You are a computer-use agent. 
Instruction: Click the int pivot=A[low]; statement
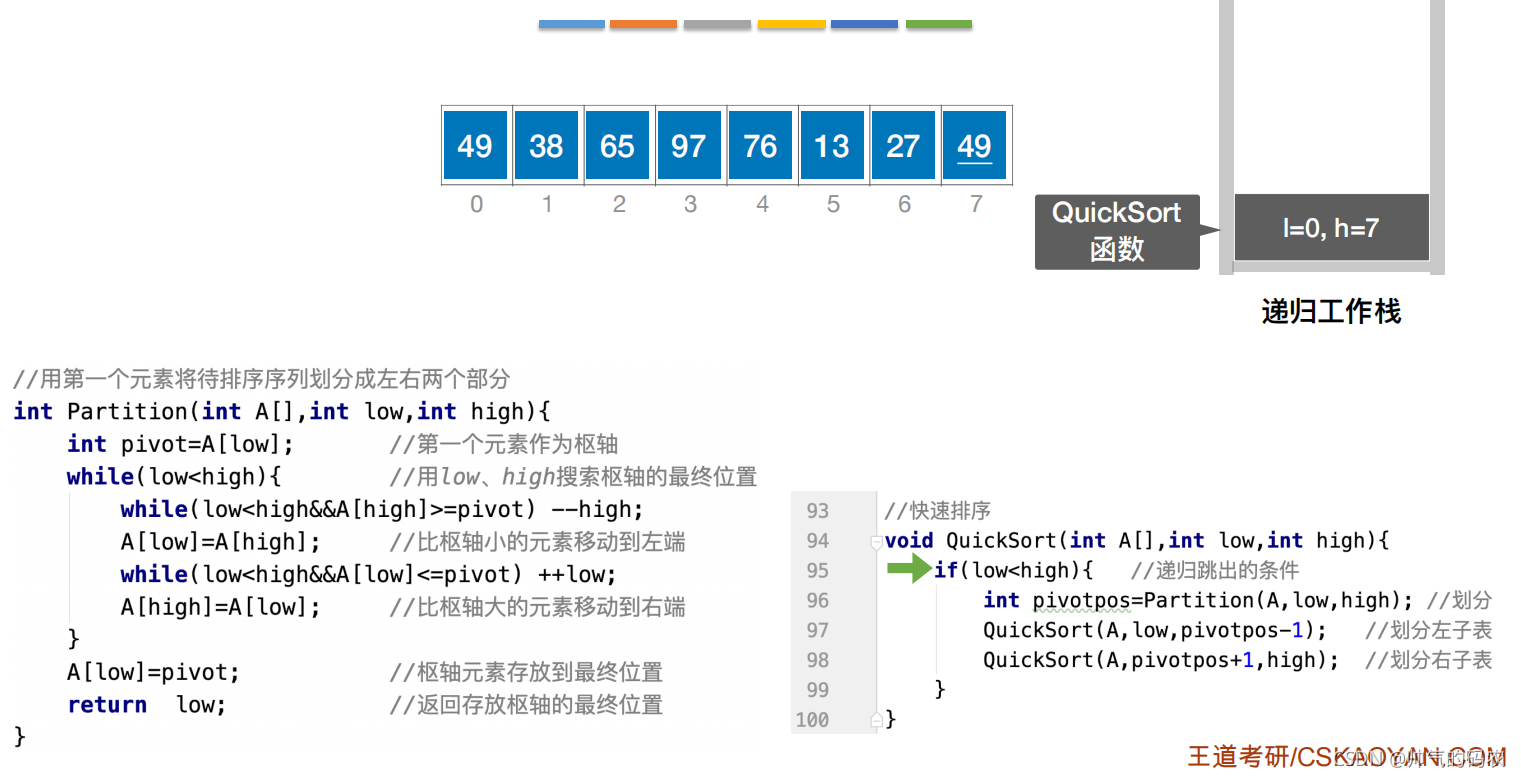(181, 444)
